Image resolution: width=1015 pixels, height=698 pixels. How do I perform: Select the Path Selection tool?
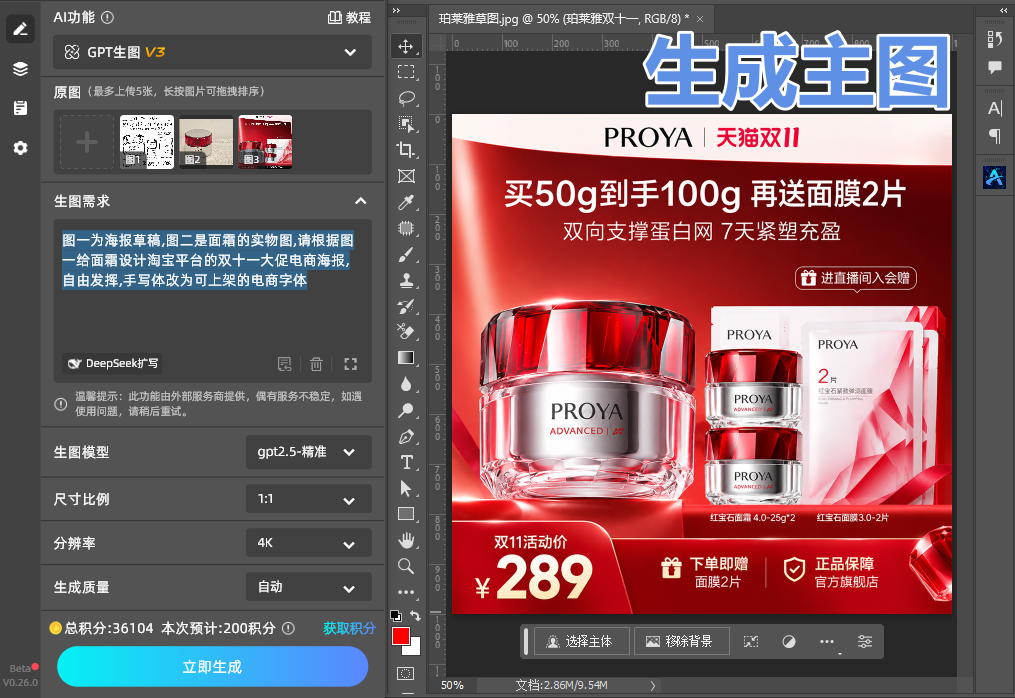[406, 488]
